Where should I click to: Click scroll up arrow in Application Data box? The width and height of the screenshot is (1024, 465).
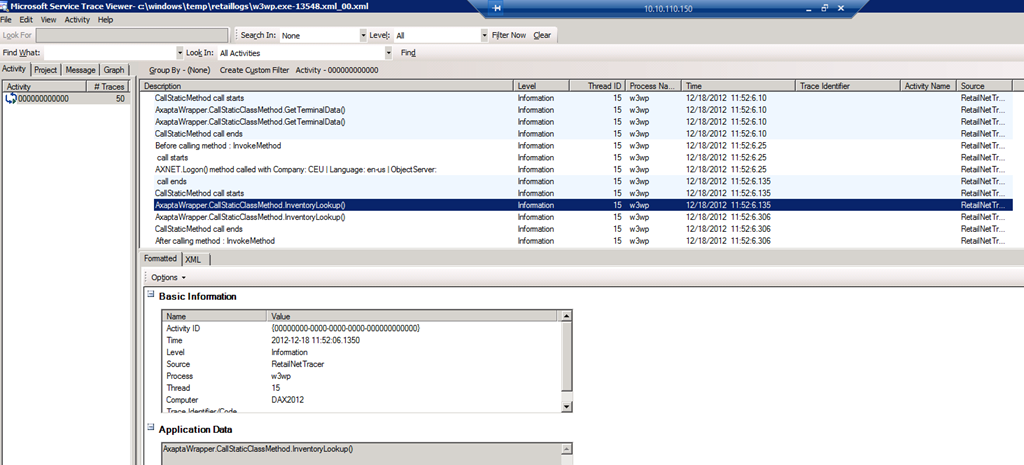click(x=566, y=449)
